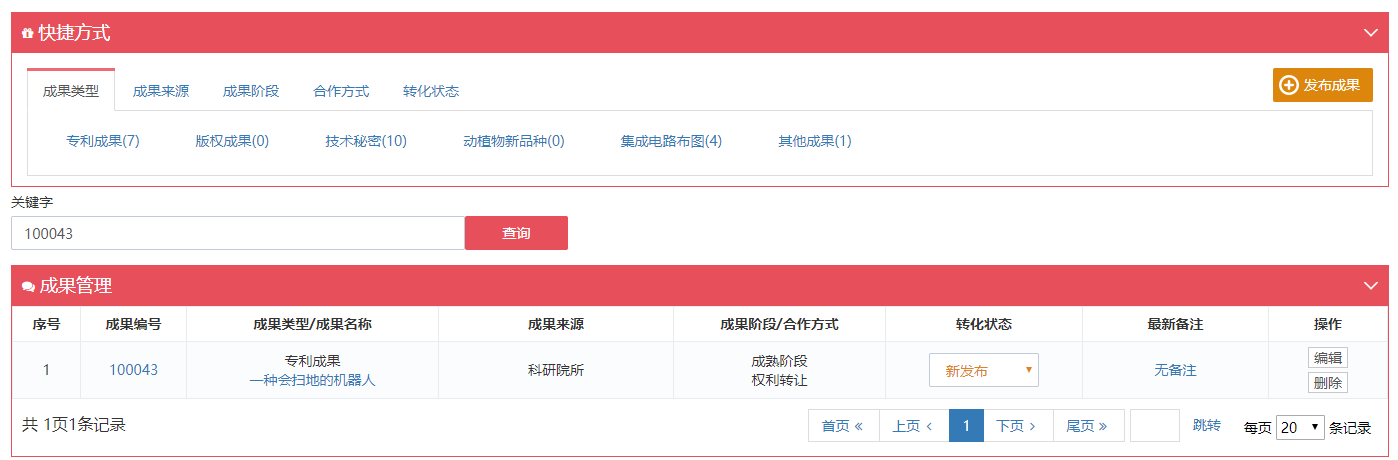Image resolution: width=1398 pixels, height=460 pixels.
Task: Collapse the 快捷方式 panel chevron
Action: click(1371, 32)
